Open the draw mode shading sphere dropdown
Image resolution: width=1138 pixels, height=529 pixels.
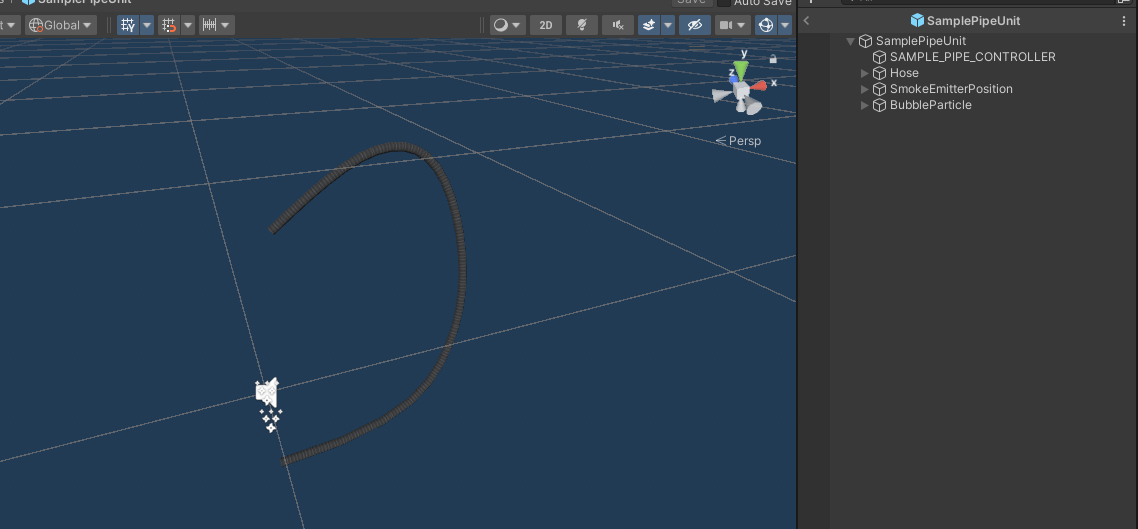tap(507, 25)
